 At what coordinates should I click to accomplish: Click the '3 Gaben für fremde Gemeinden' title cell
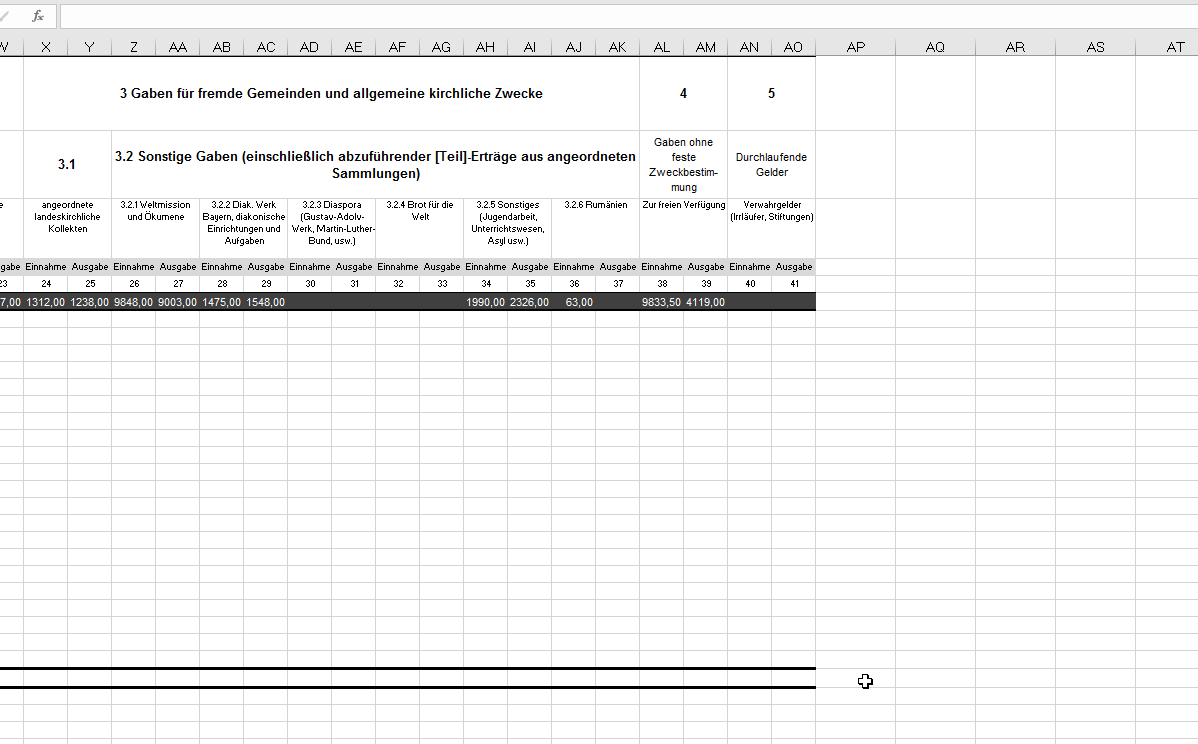pos(331,93)
